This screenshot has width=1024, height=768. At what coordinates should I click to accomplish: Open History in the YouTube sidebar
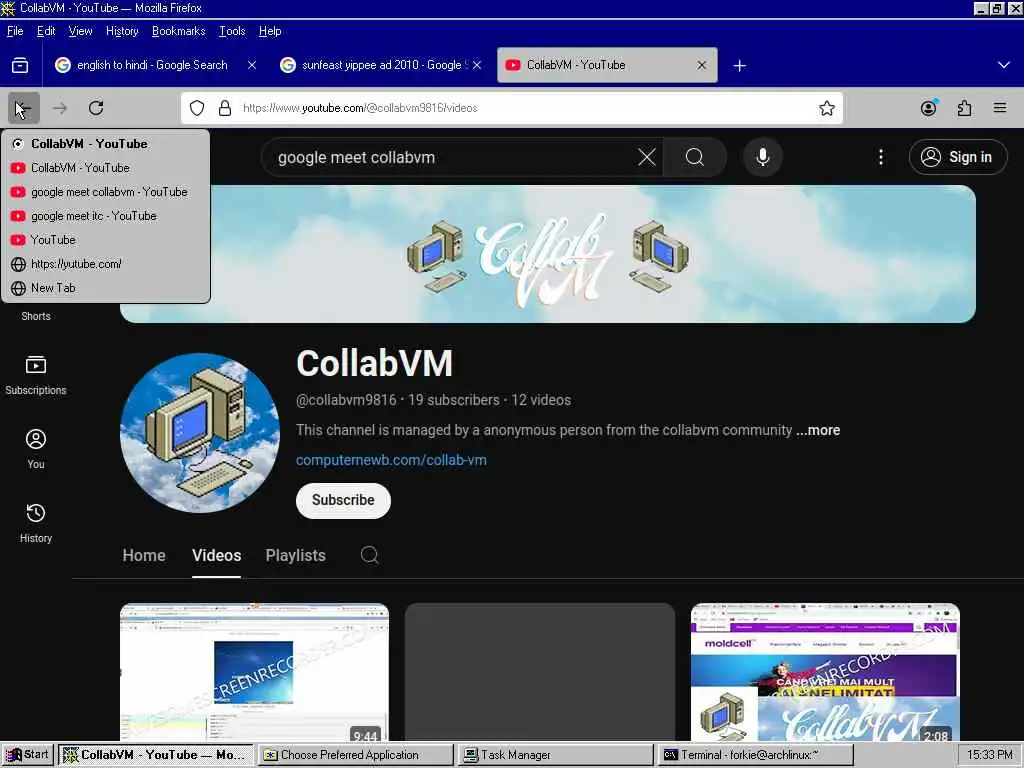coord(36,523)
